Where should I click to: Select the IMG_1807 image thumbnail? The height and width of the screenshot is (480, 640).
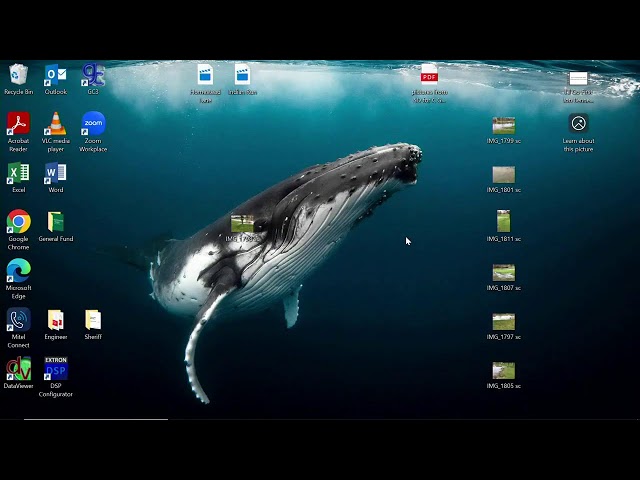coord(504,273)
